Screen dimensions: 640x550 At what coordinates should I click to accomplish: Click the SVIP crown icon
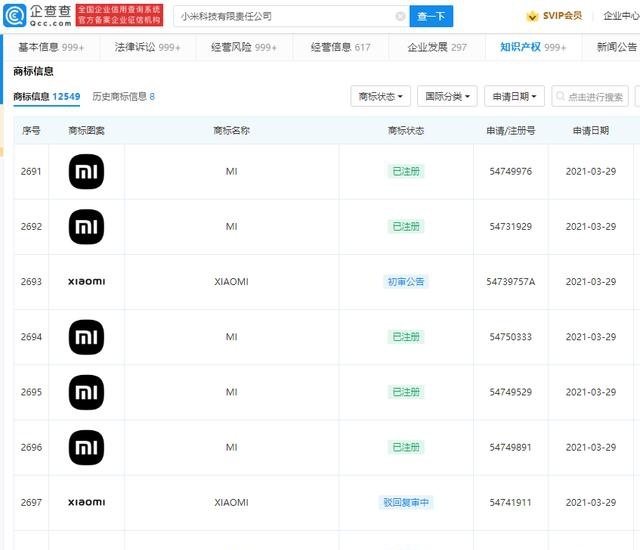pos(532,16)
